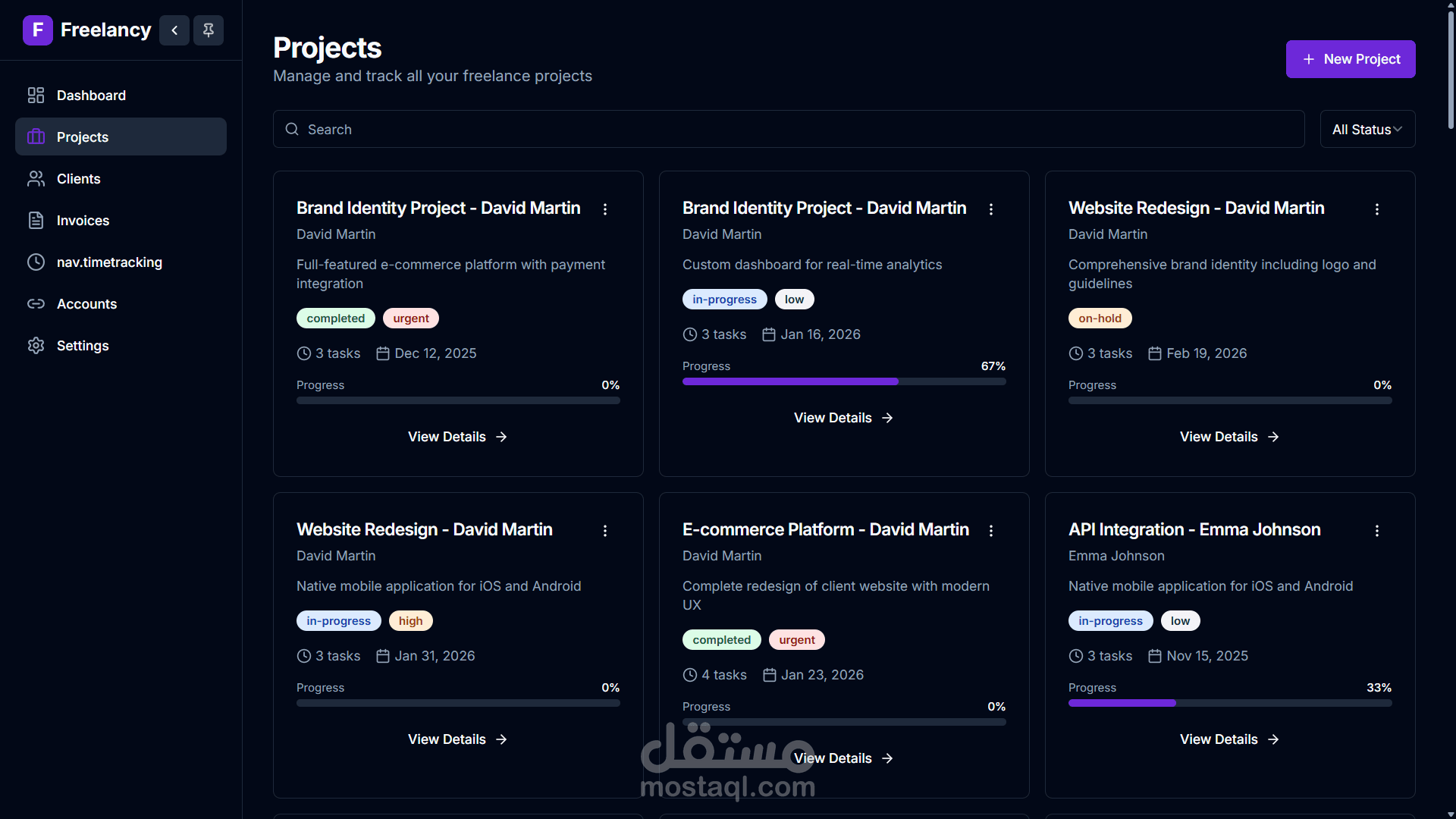View Details of the API Integration project
The image size is (1456, 819).
(1228, 739)
